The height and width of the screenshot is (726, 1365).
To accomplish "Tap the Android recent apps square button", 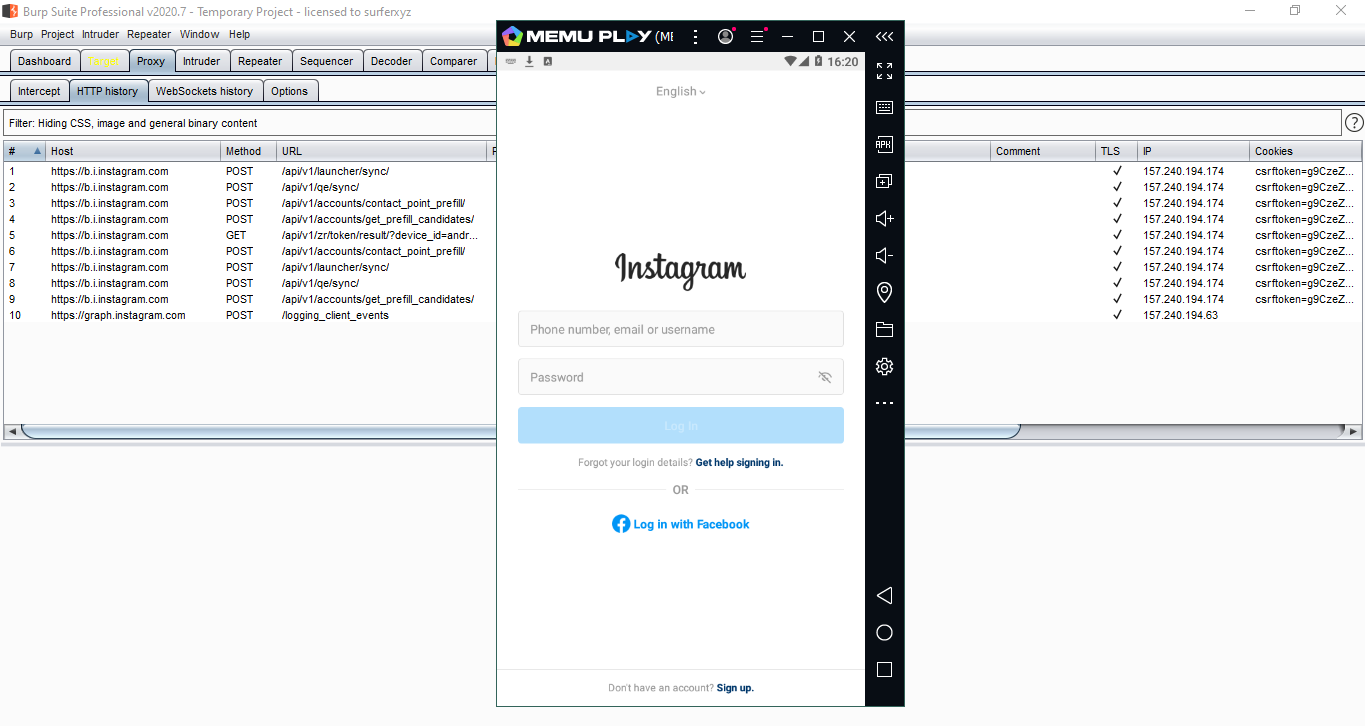I will click(884, 670).
